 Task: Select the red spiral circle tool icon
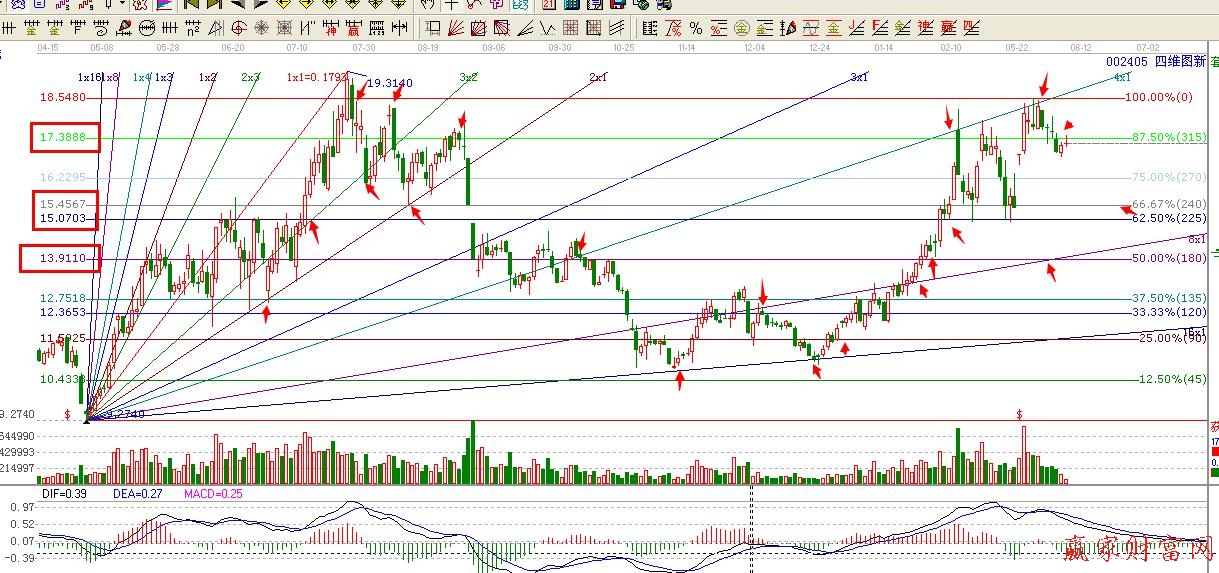[239, 28]
